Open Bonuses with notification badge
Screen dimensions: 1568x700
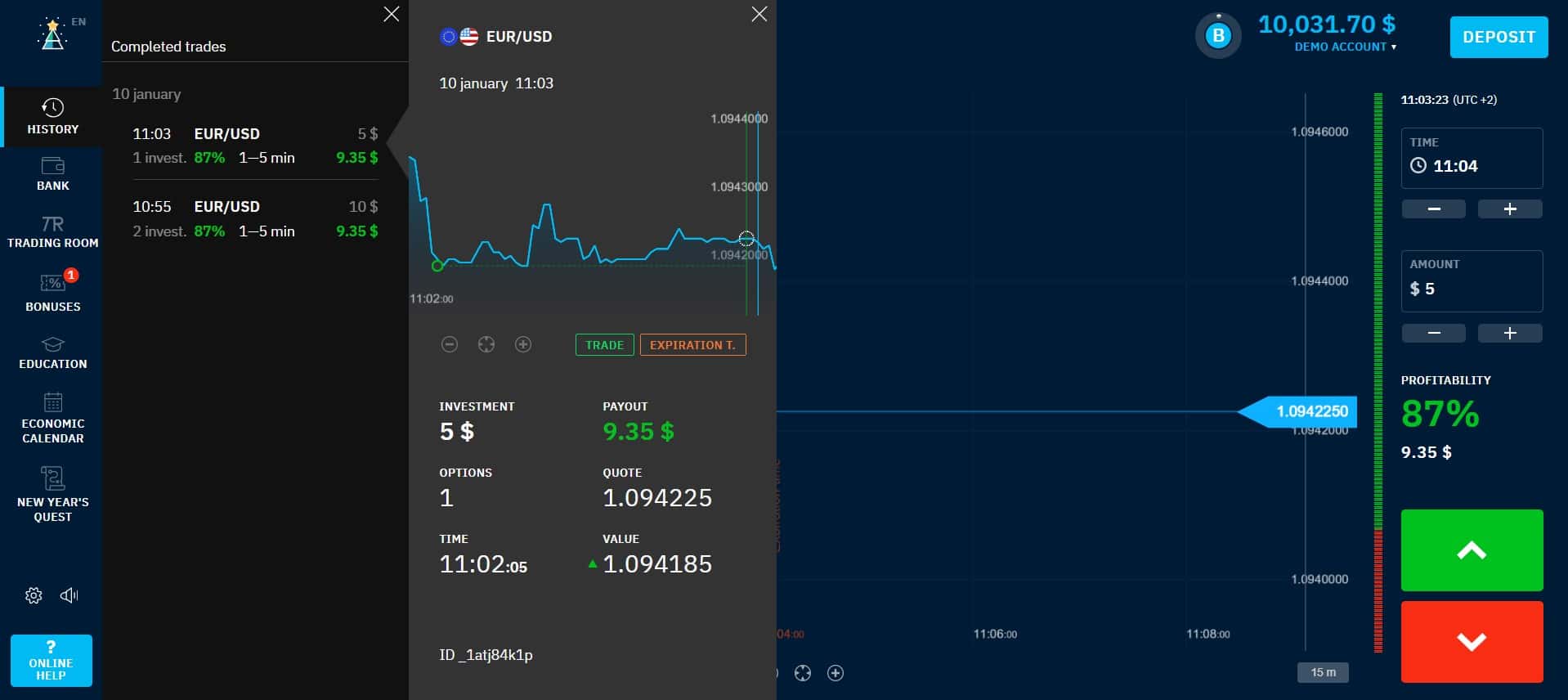point(52,291)
